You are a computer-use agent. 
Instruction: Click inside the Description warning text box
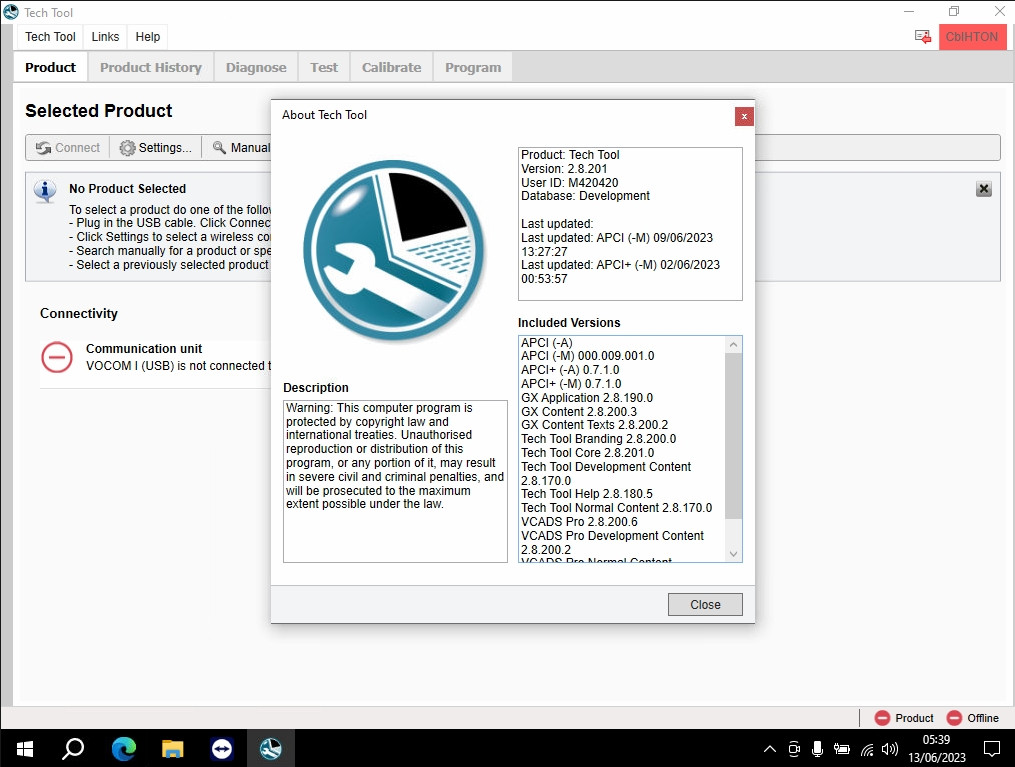click(395, 481)
